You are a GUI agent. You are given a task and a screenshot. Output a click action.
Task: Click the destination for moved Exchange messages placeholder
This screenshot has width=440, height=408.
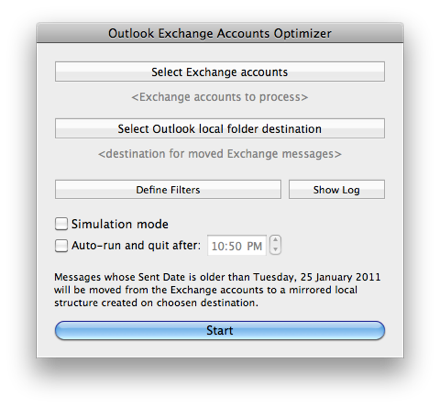point(220,154)
